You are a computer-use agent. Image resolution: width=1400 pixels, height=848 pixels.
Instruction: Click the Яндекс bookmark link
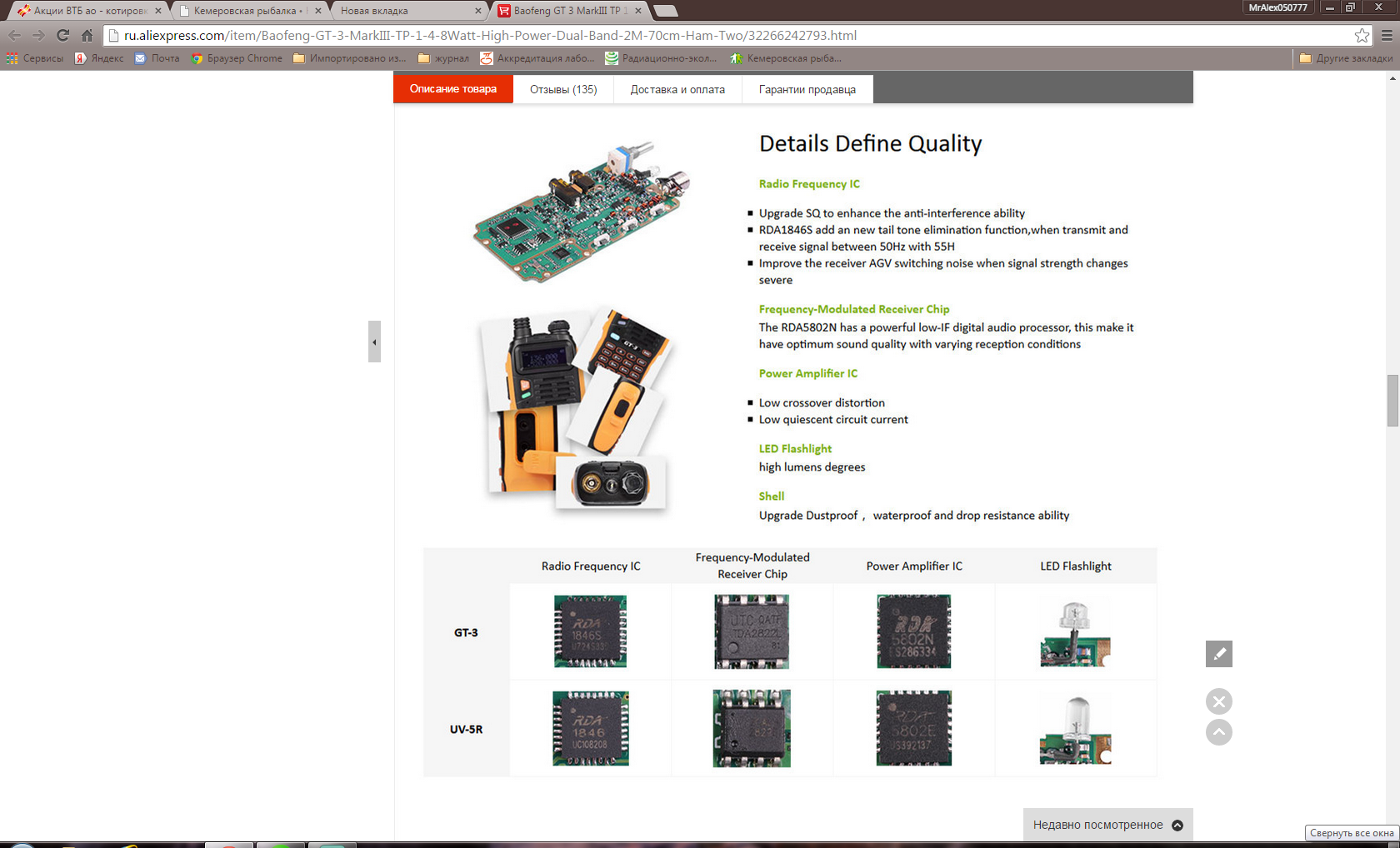(99, 58)
